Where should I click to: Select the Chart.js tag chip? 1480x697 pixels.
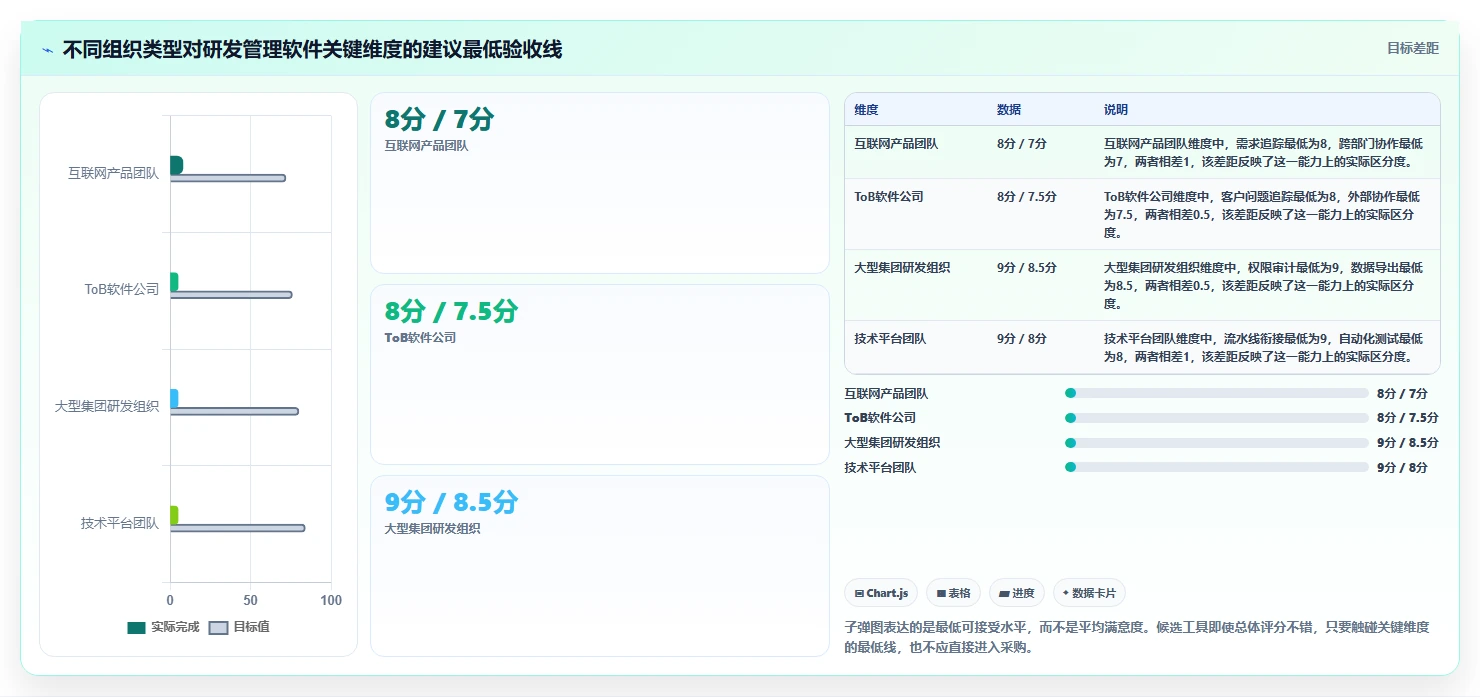(x=881, y=593)
